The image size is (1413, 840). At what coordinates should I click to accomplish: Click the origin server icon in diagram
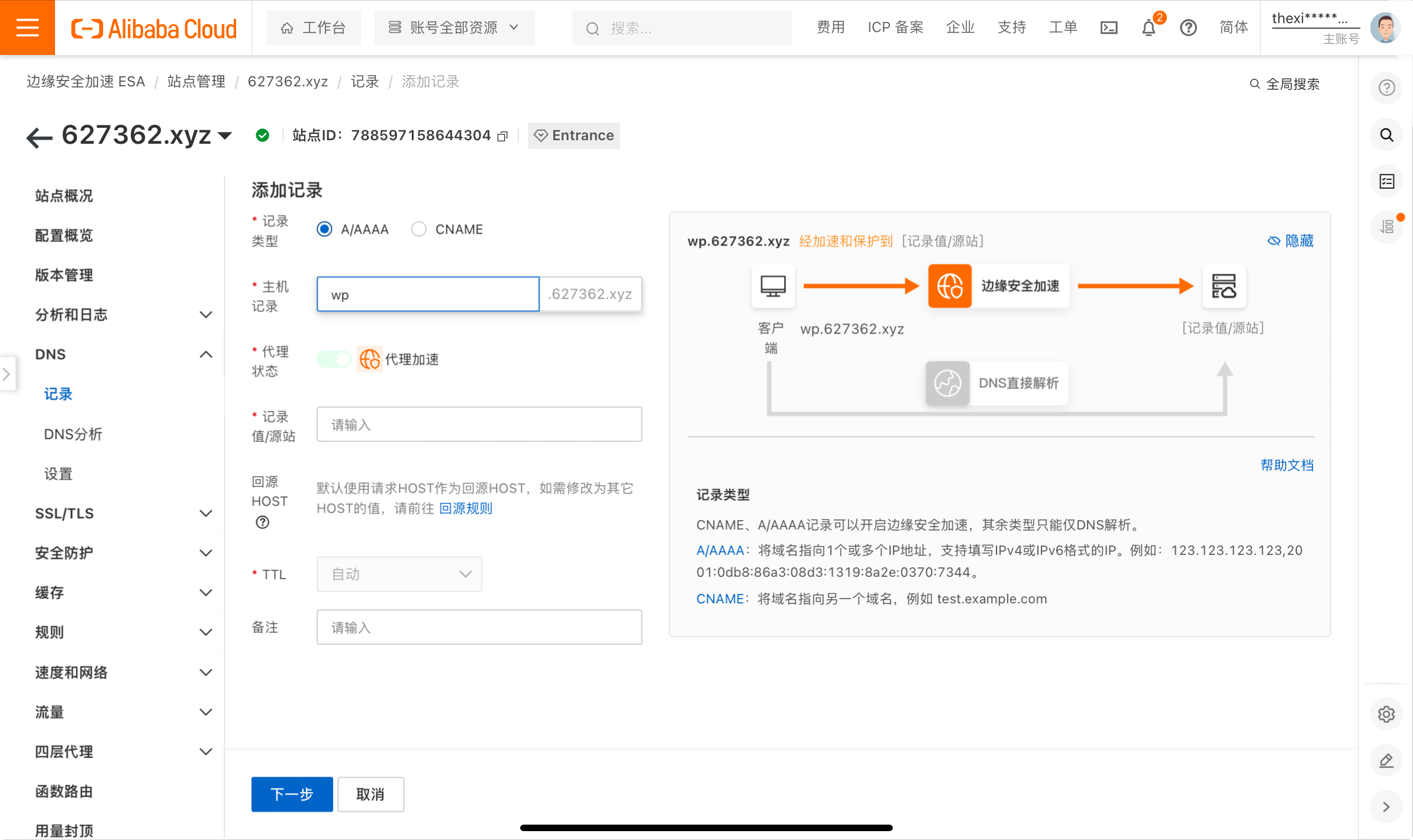click(x=1224, y=286)
